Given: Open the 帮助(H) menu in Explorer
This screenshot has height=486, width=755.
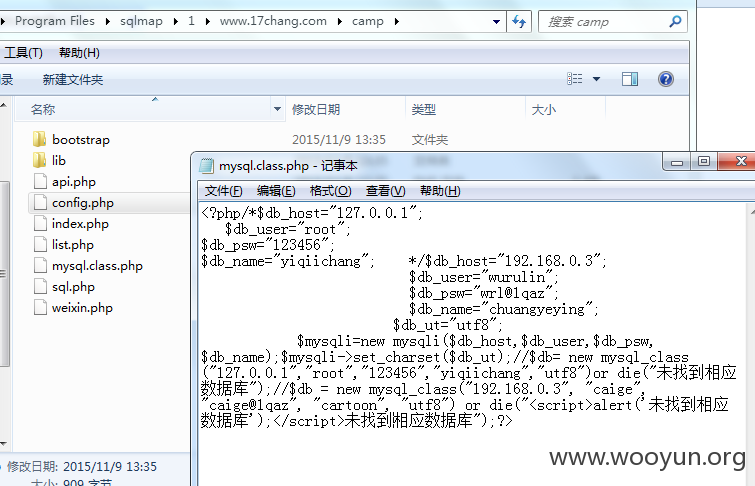Looking at the screenshot, I should click(x=79, y=53).
